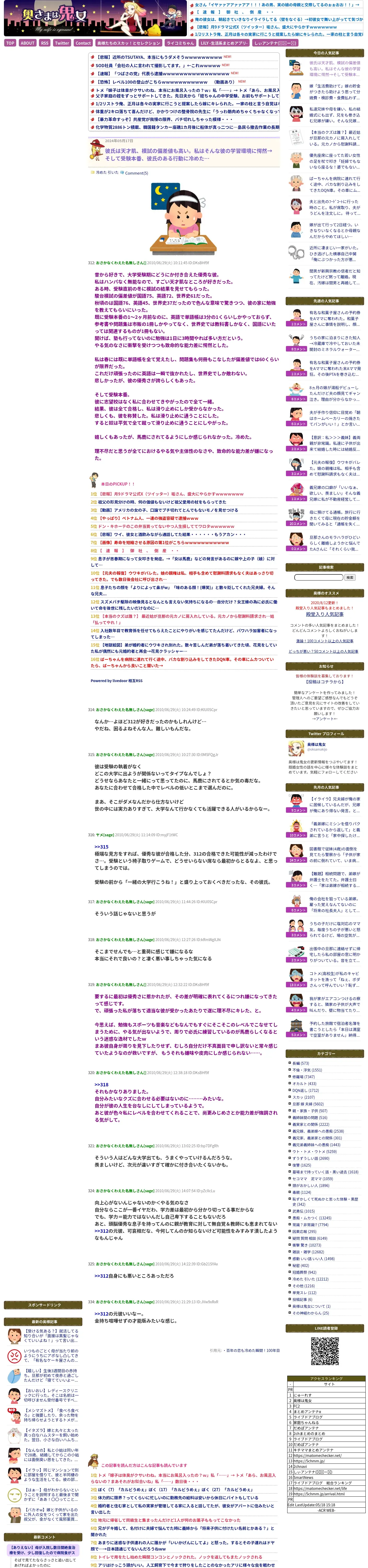This screenshot has width=368, height=1568.
Task: Click the 冷めた 引いた category tag under title
Action: tap(107, 172)
